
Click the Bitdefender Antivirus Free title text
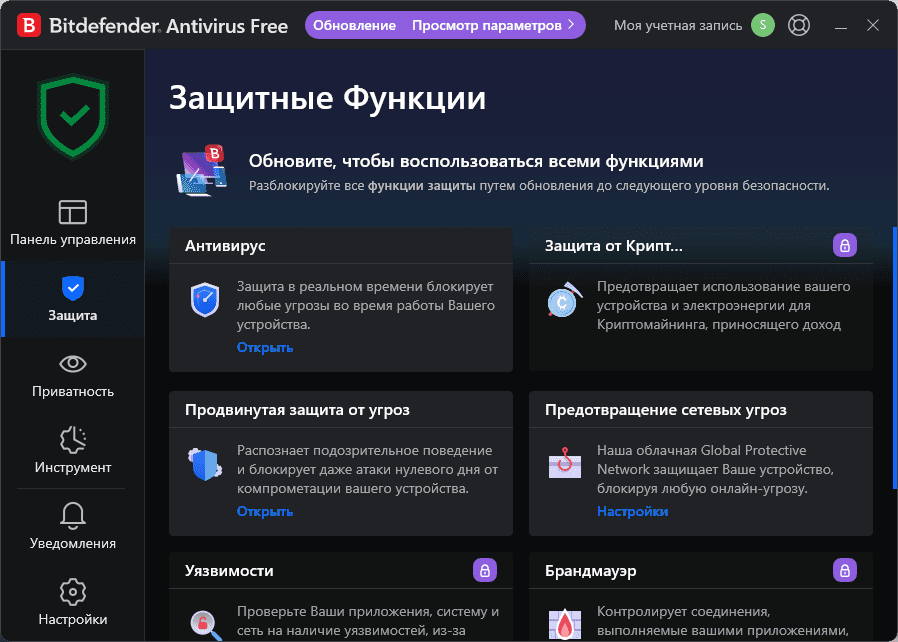pyautogui.click(x=168, y=26)
